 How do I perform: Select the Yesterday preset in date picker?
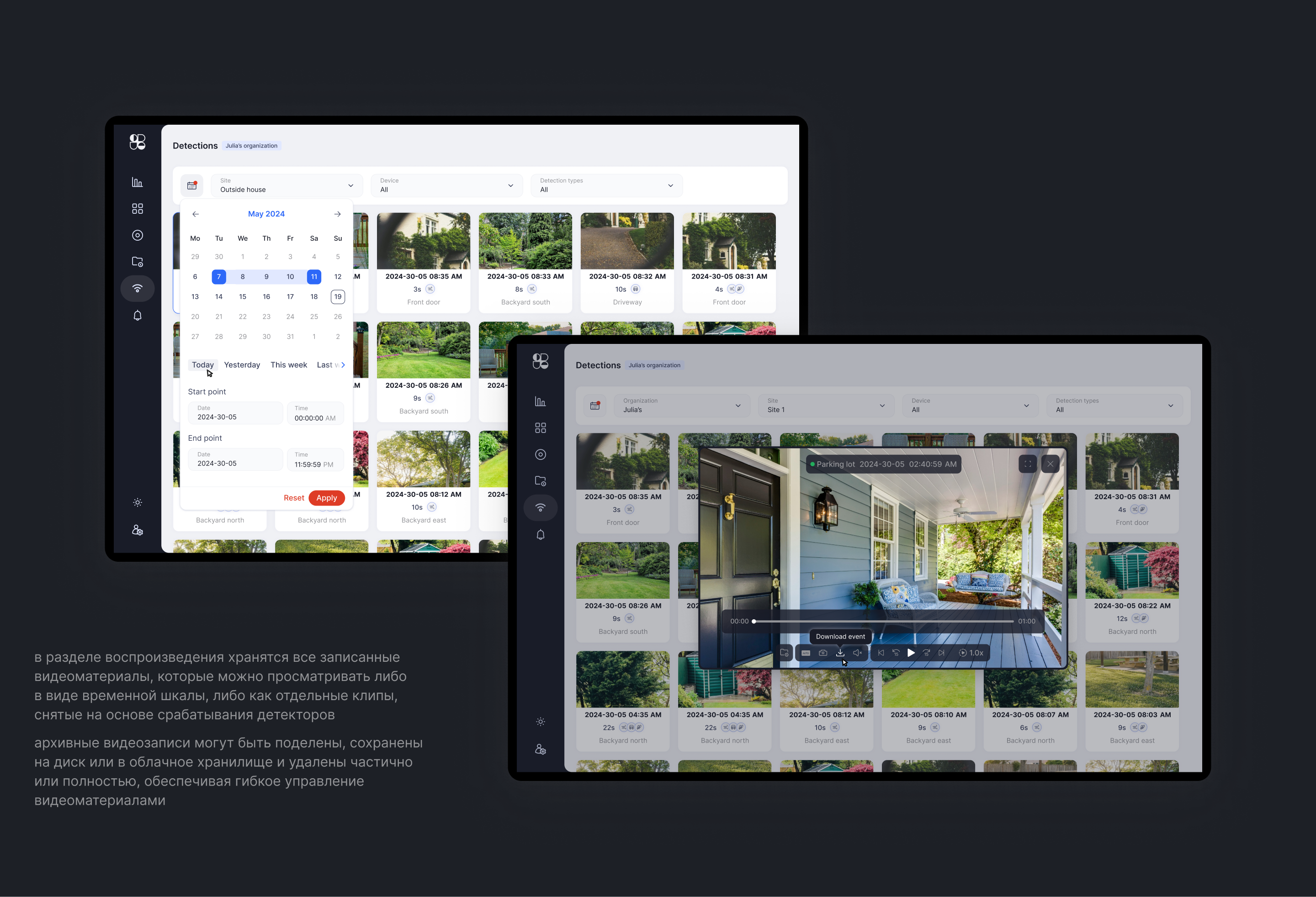coord(242,365)
